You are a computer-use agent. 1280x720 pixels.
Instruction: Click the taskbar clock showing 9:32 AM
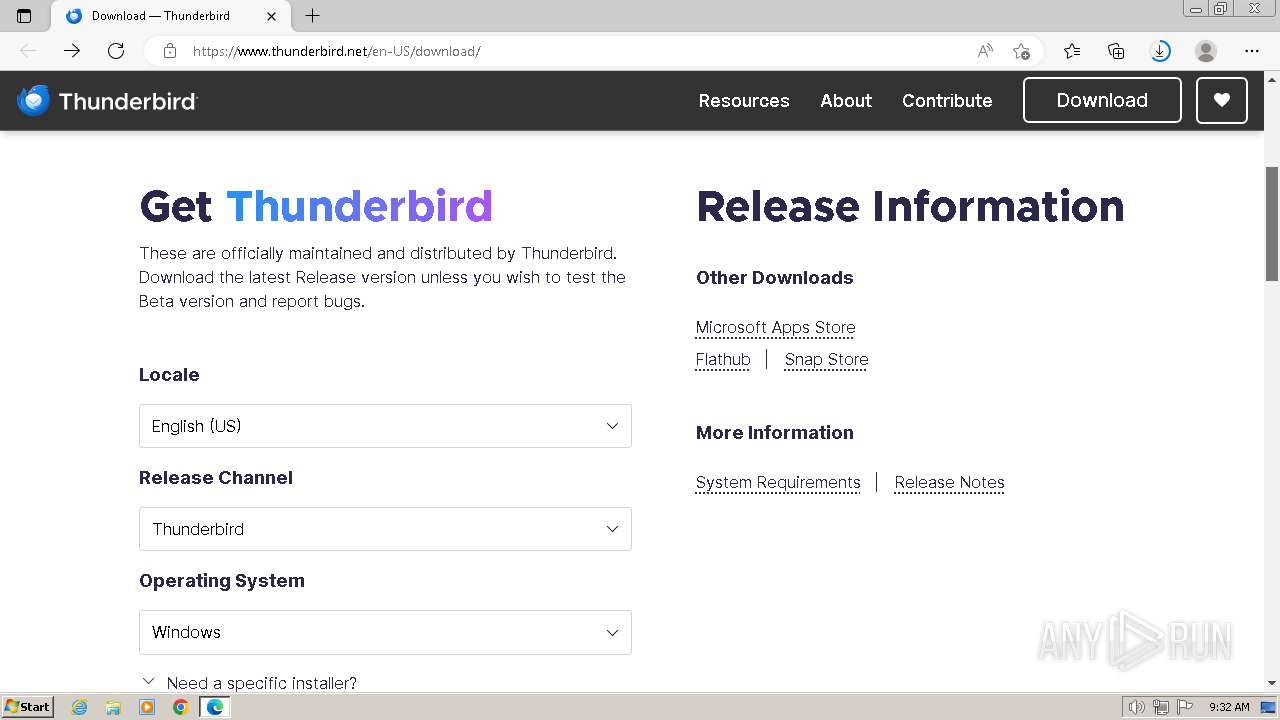tap(1229, 707)
